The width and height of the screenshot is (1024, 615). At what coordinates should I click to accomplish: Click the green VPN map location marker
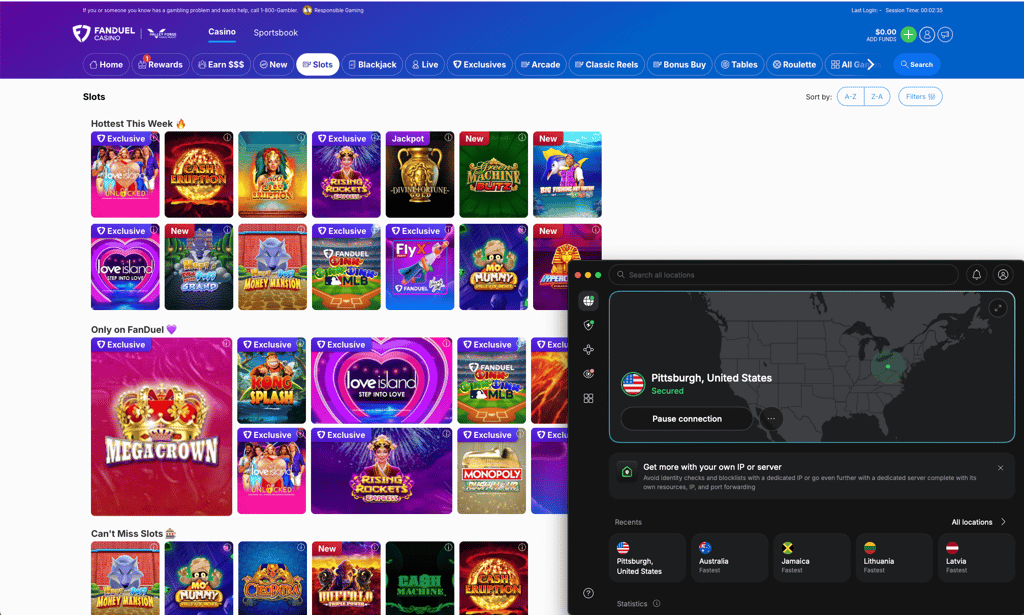[888, 366]
